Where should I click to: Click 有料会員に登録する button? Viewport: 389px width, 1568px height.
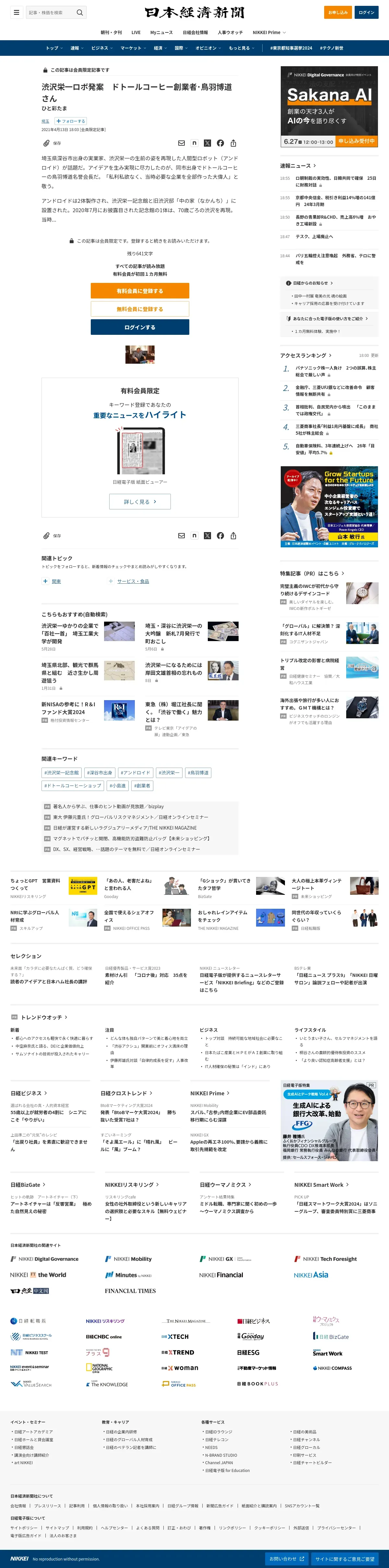coord(140,291)
